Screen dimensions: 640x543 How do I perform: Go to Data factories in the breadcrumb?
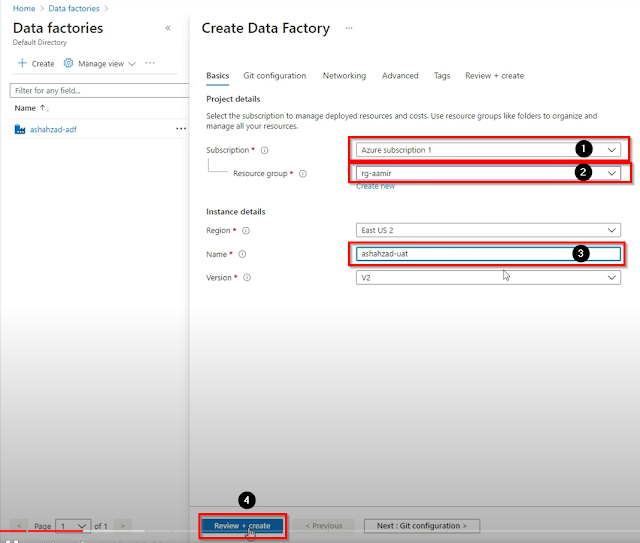(74, 8)
